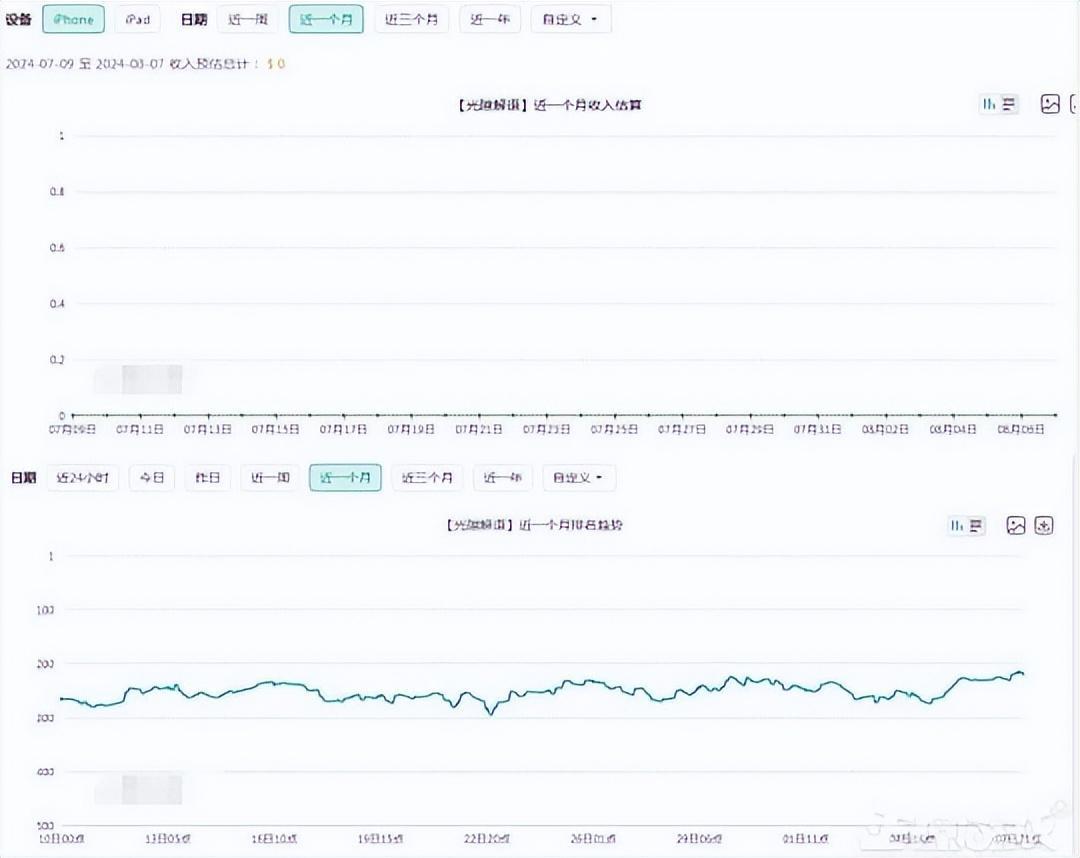Choose 近一周 in the revenue date filter

[247, 19]
